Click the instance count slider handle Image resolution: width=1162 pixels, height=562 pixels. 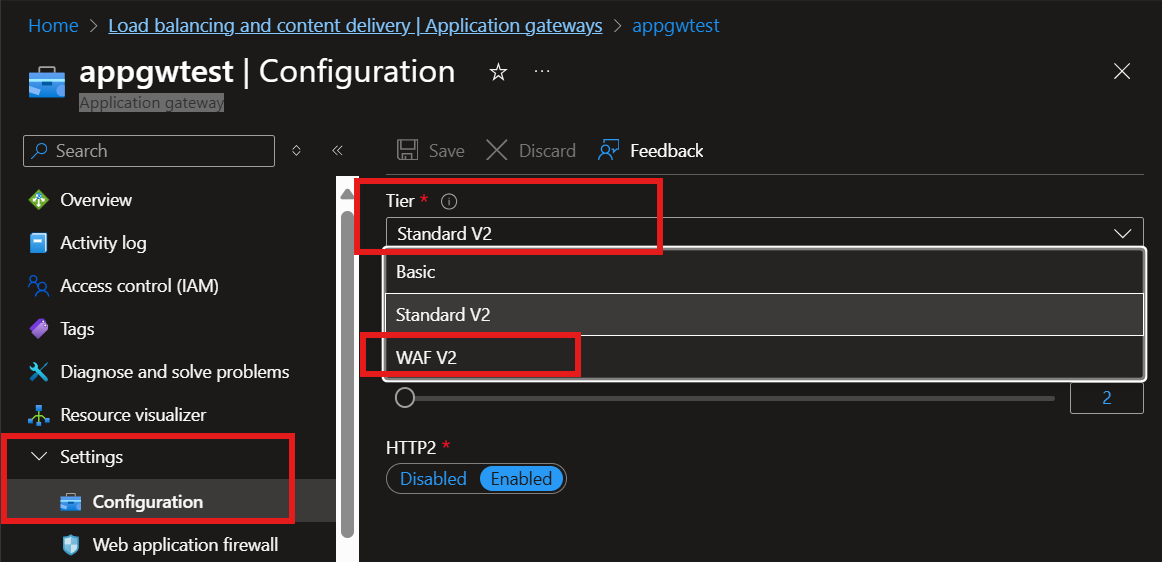point(405,398)
